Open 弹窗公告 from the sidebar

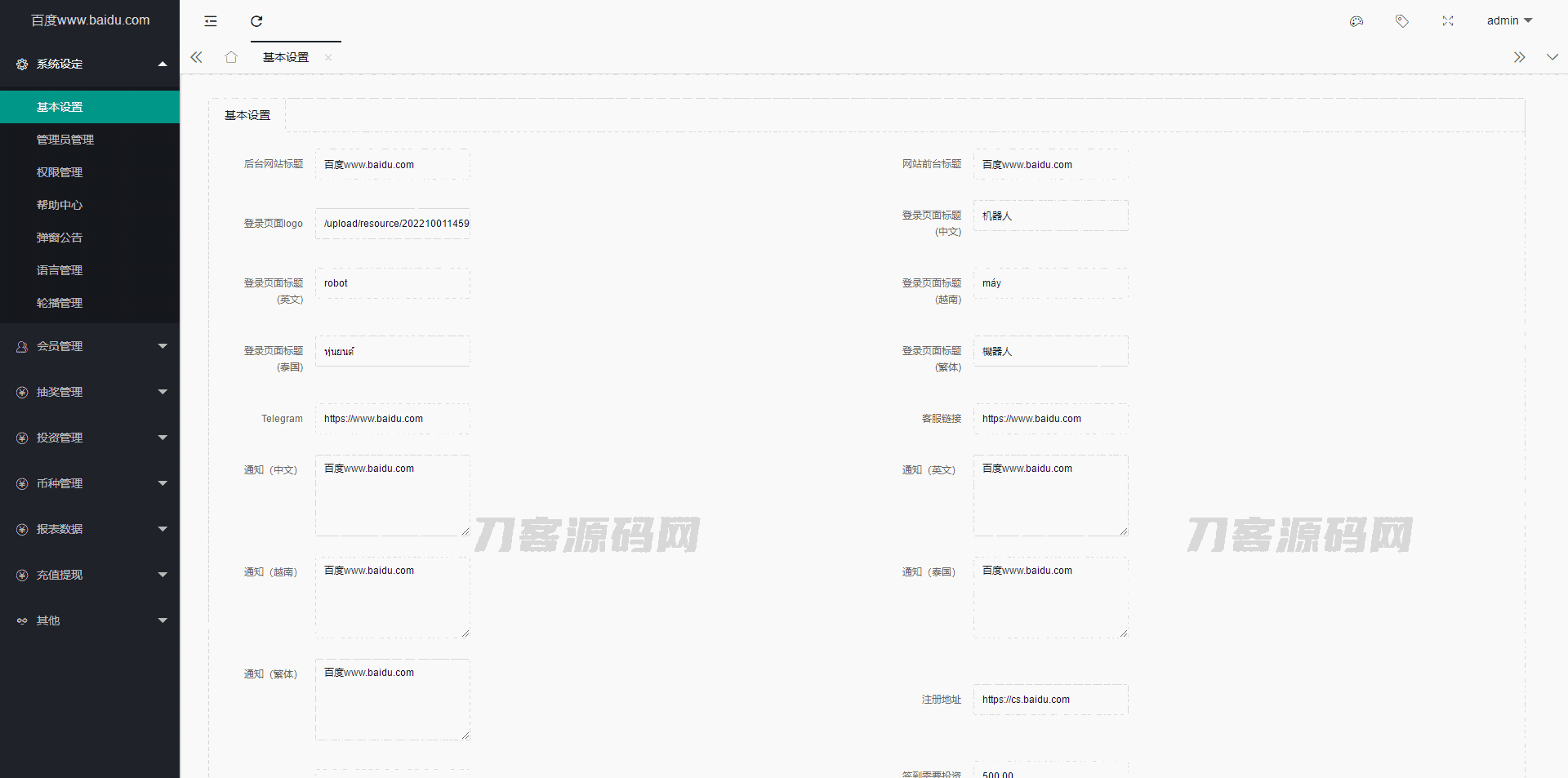pos(59,238)
